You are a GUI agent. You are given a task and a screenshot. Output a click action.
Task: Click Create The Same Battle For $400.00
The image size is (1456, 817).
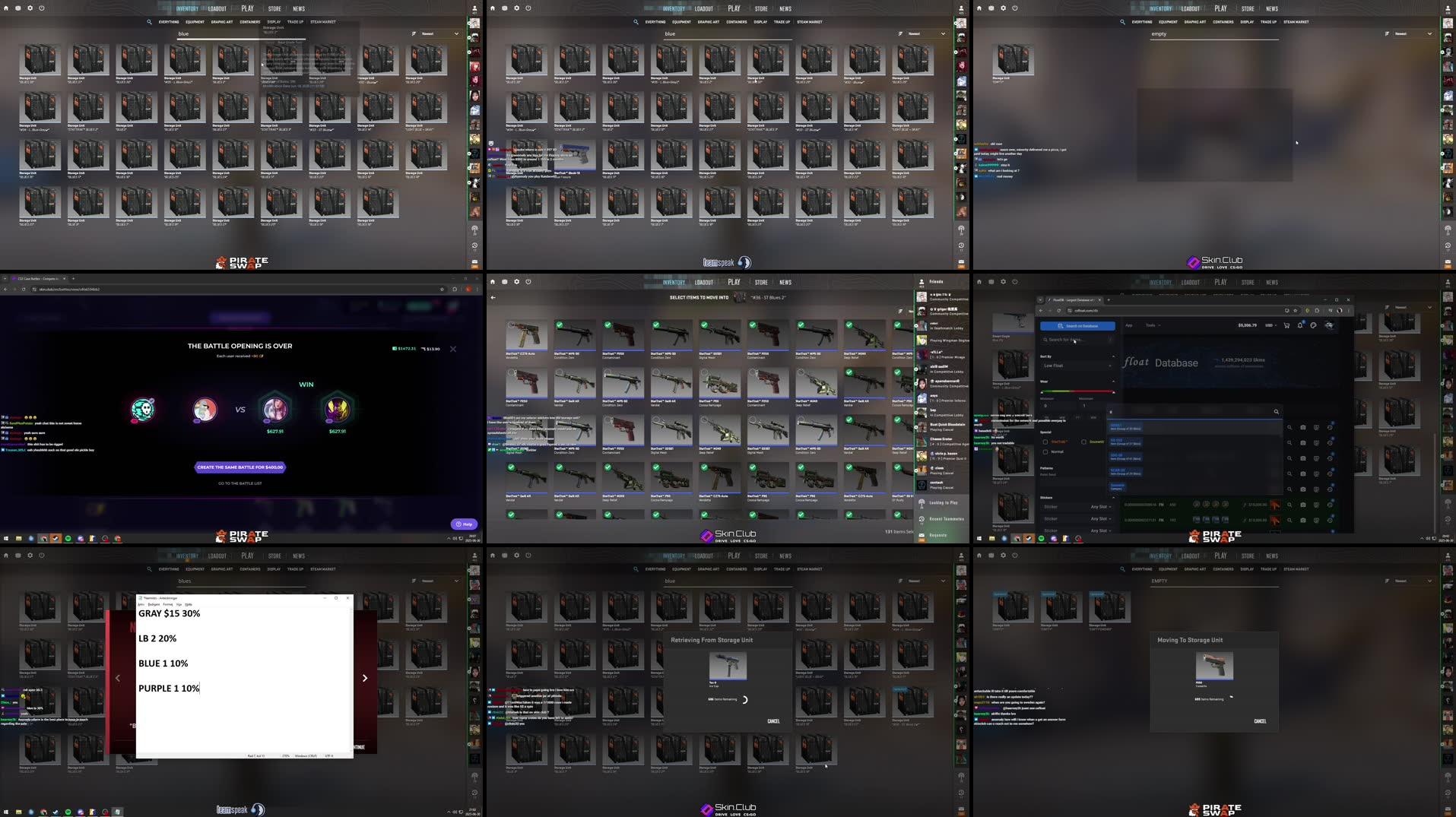tap(240, 467)
